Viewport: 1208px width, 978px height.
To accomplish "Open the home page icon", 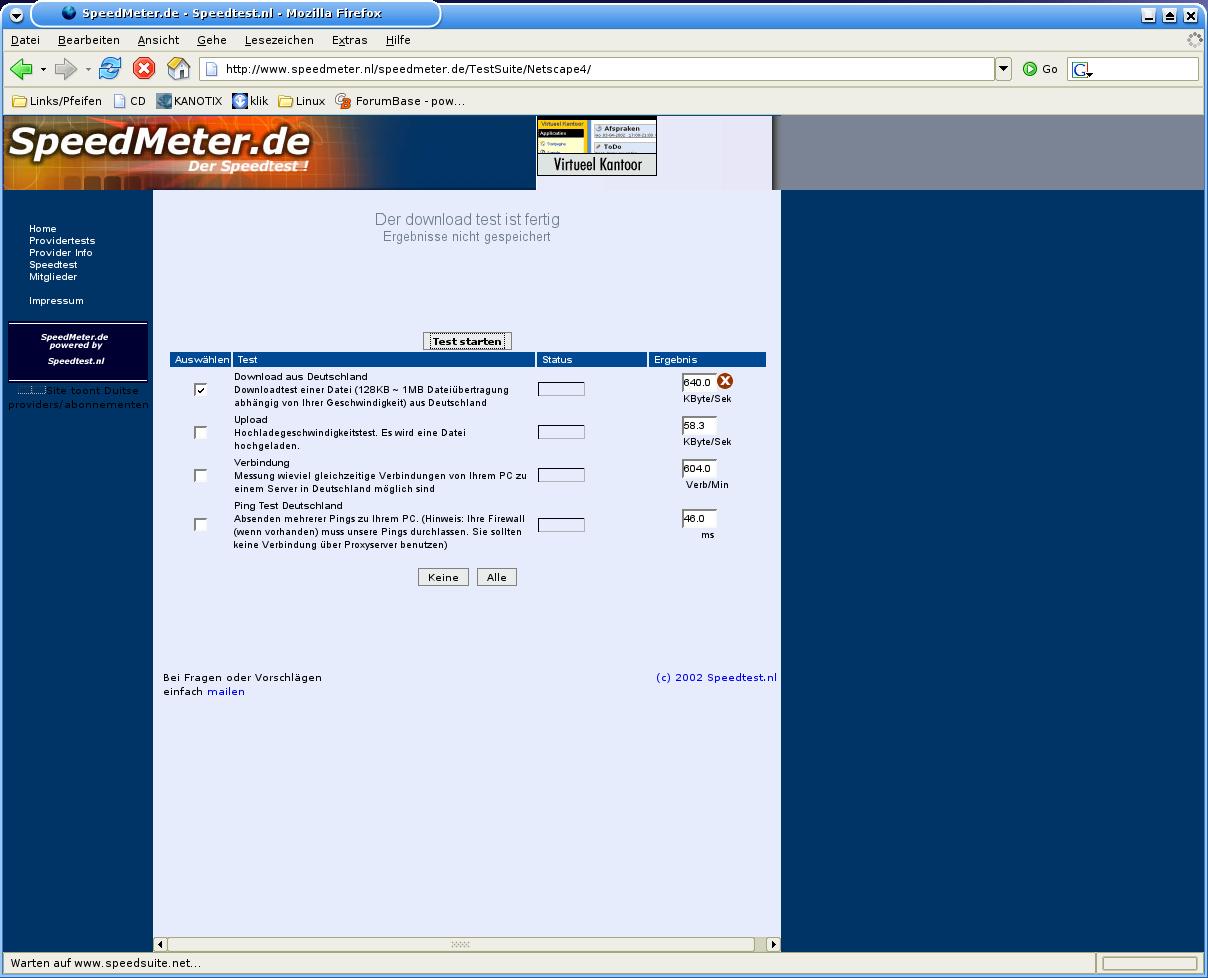I will [x=178, y=68].
